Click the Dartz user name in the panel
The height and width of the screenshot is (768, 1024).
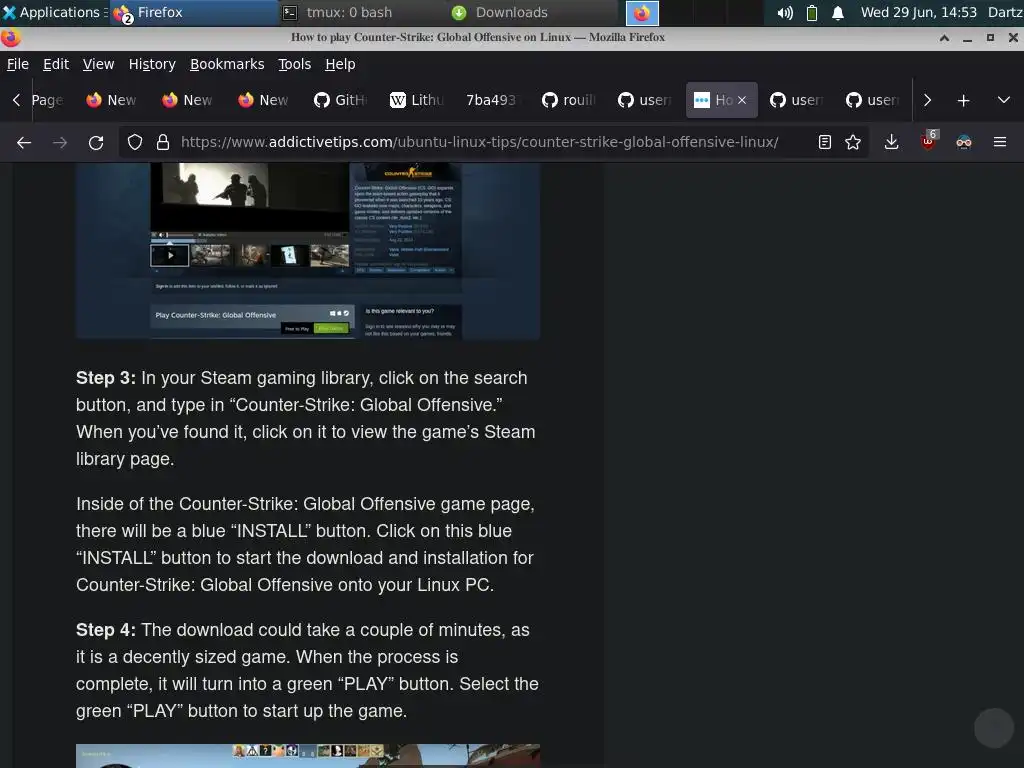click(x=1005, y=12)
